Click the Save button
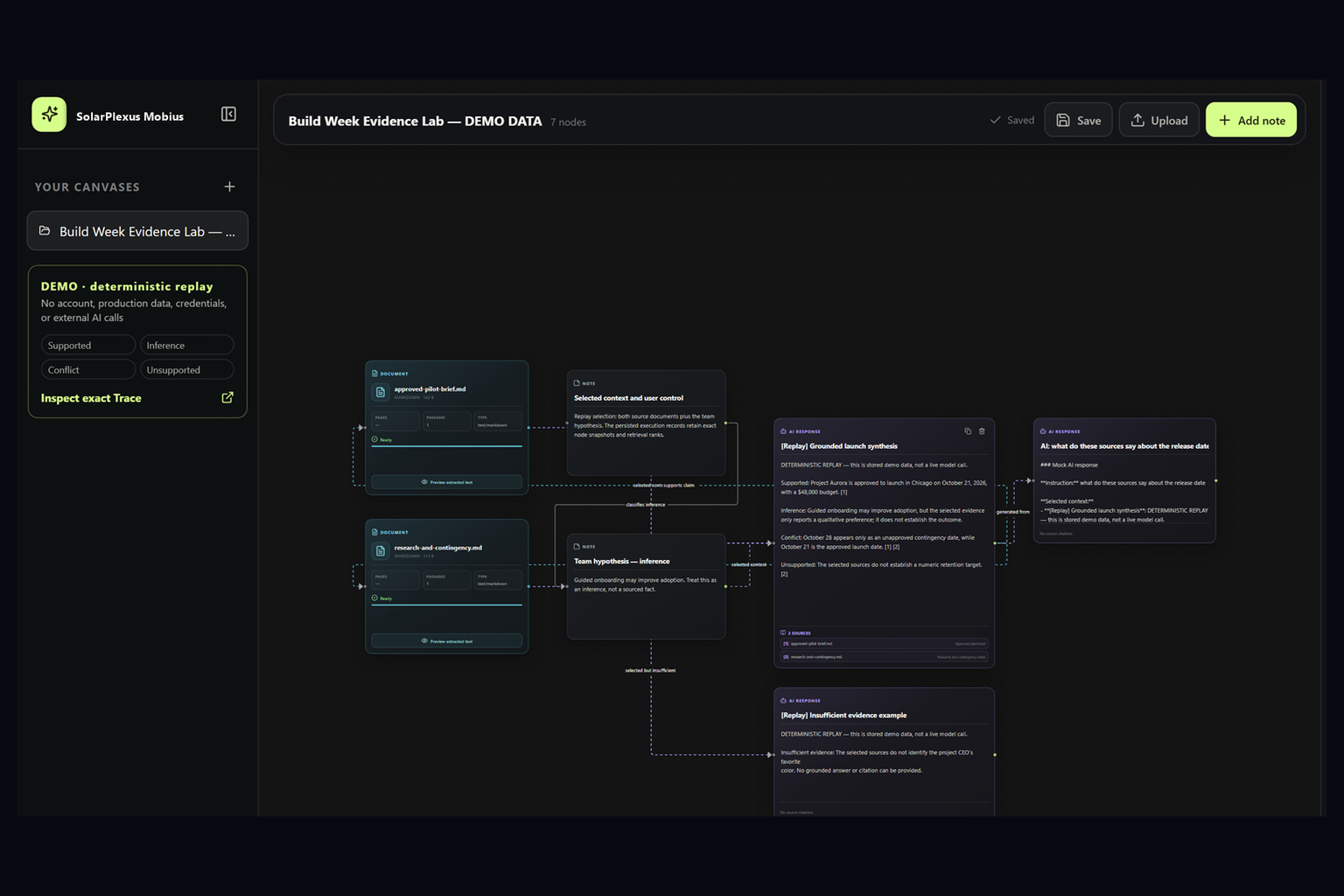 [1078, 120]
